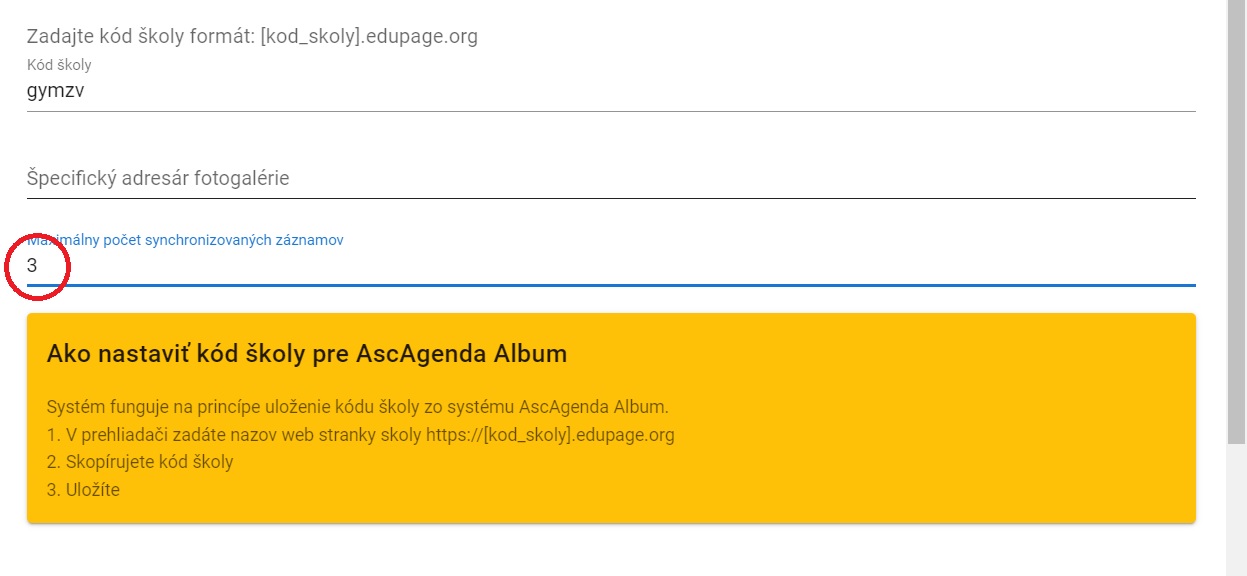The width and height of the screenshot is (1247, 576).
Task: Click the number 3 inside the red circle
Action: (x=32, y=266)
